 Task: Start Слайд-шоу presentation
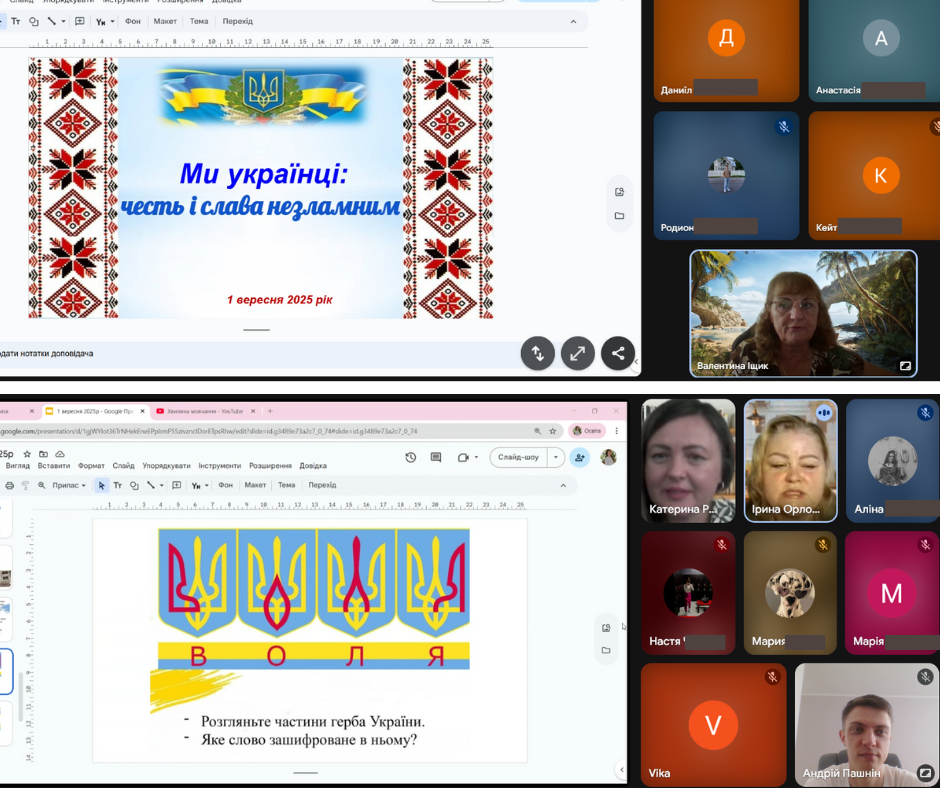(519, 458)
